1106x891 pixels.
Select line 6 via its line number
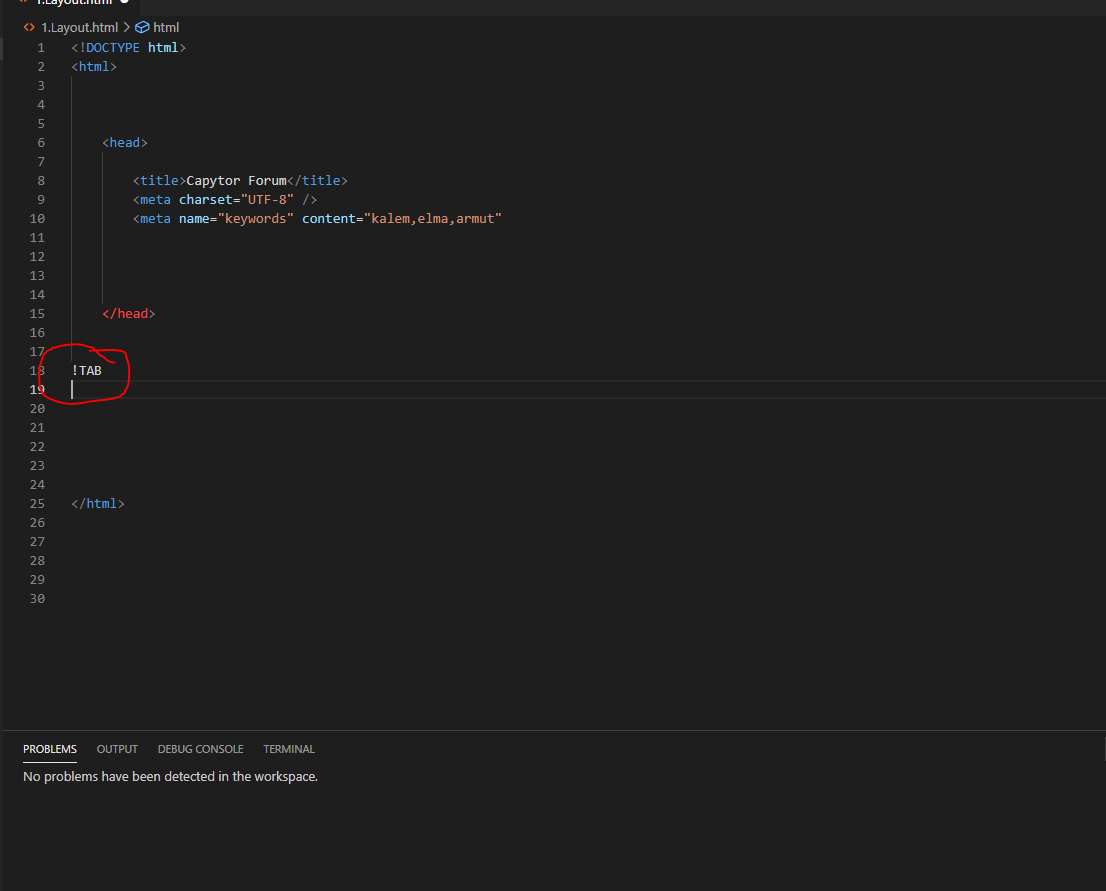(41, 143)
